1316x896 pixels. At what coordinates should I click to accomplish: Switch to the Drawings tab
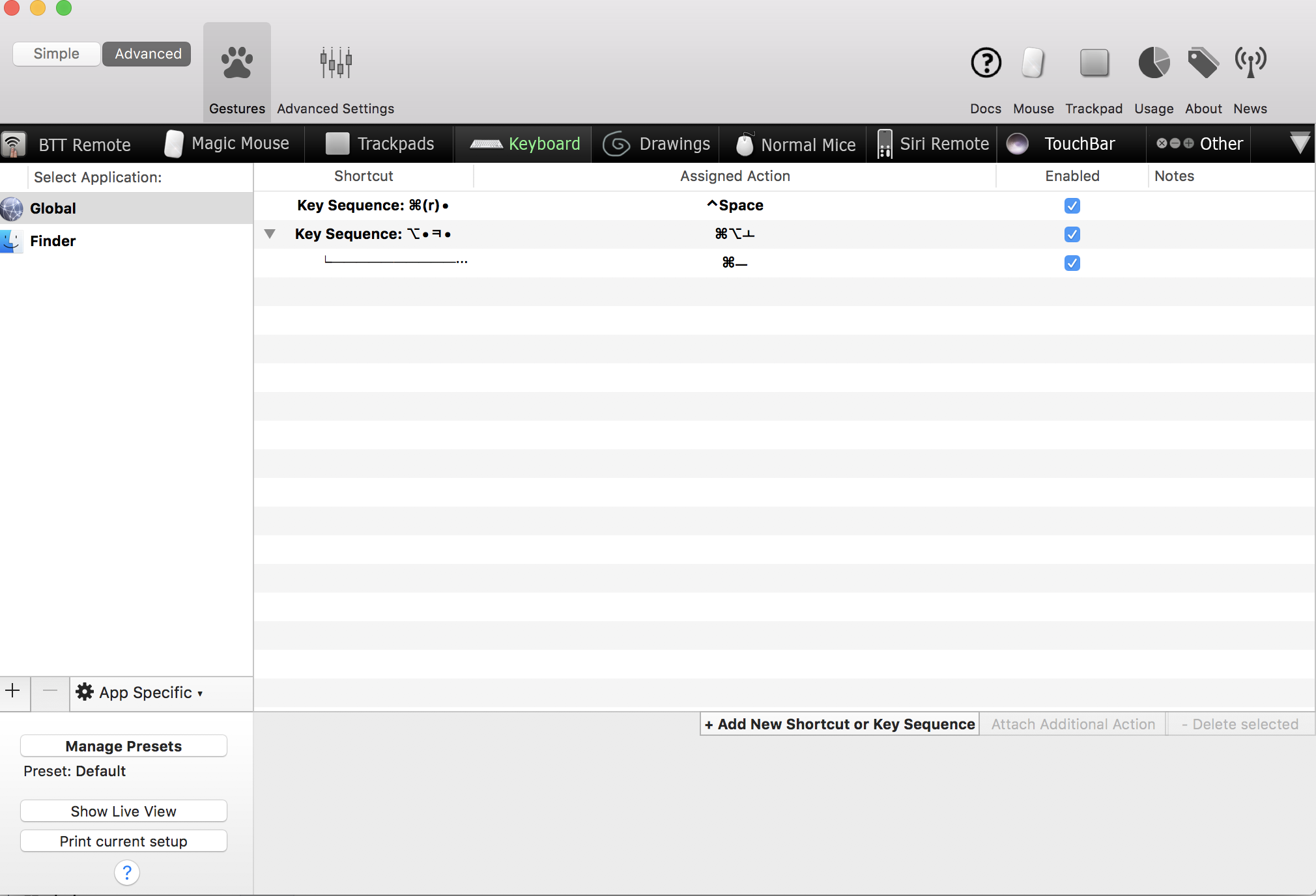(x=657, y=144)
